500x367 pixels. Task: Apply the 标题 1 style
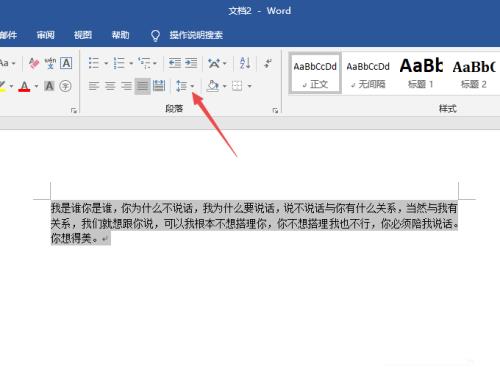coord(421,74)
